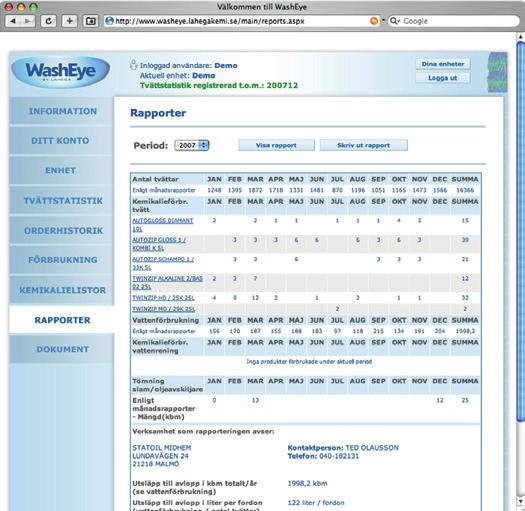Open the bookmarks toolbar icon

(x=90, y=21)
